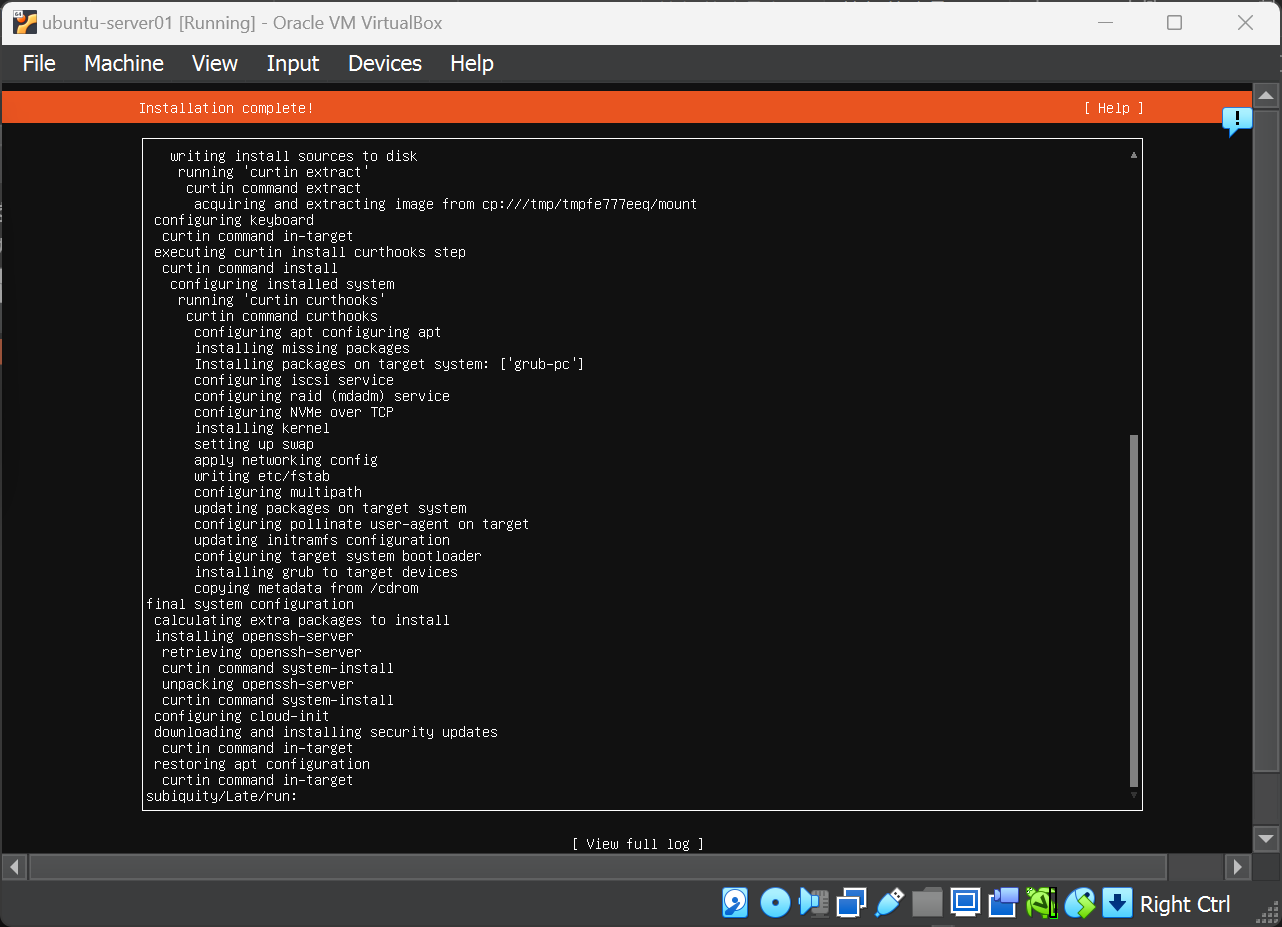This screenshot has height=927, width=1282.
Task: Click the keyboard capture arrow icon
Action: (x=1117, y=903)
